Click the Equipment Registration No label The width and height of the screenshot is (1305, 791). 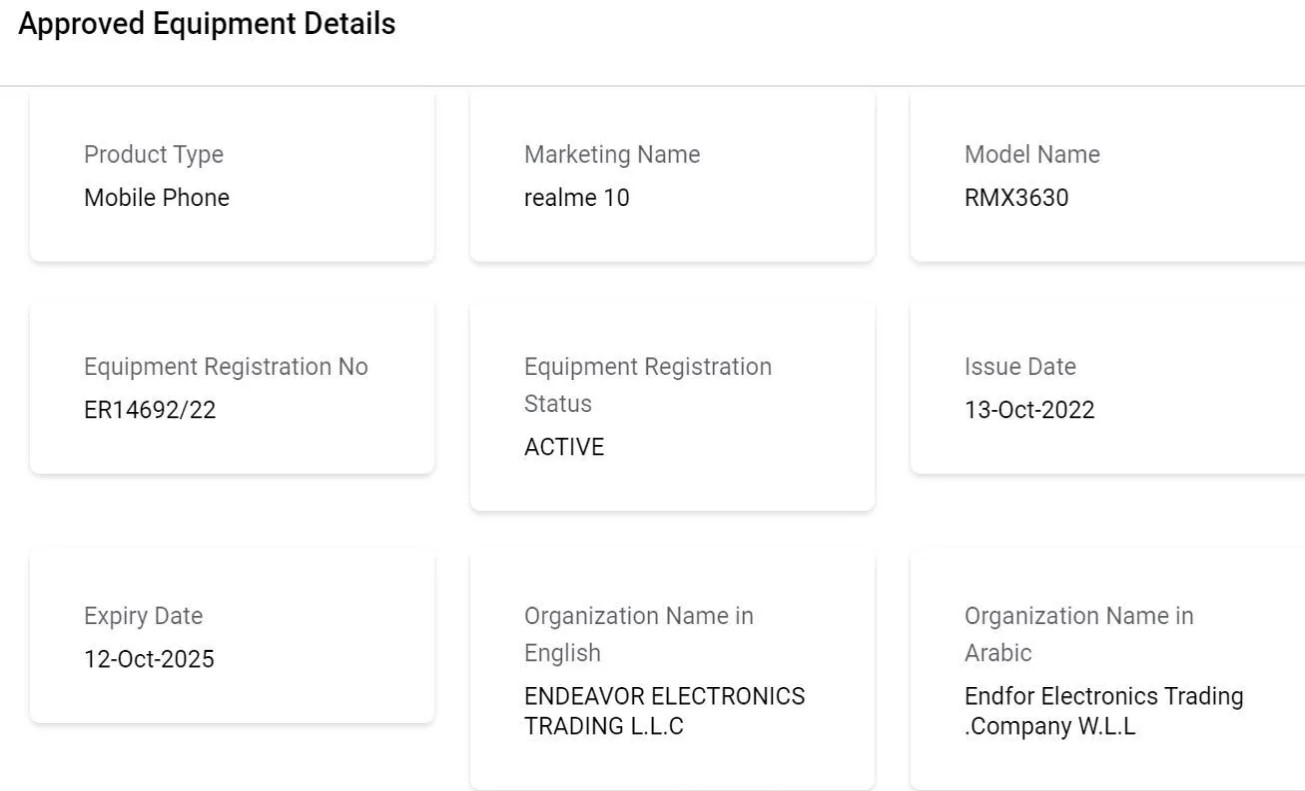226,367
